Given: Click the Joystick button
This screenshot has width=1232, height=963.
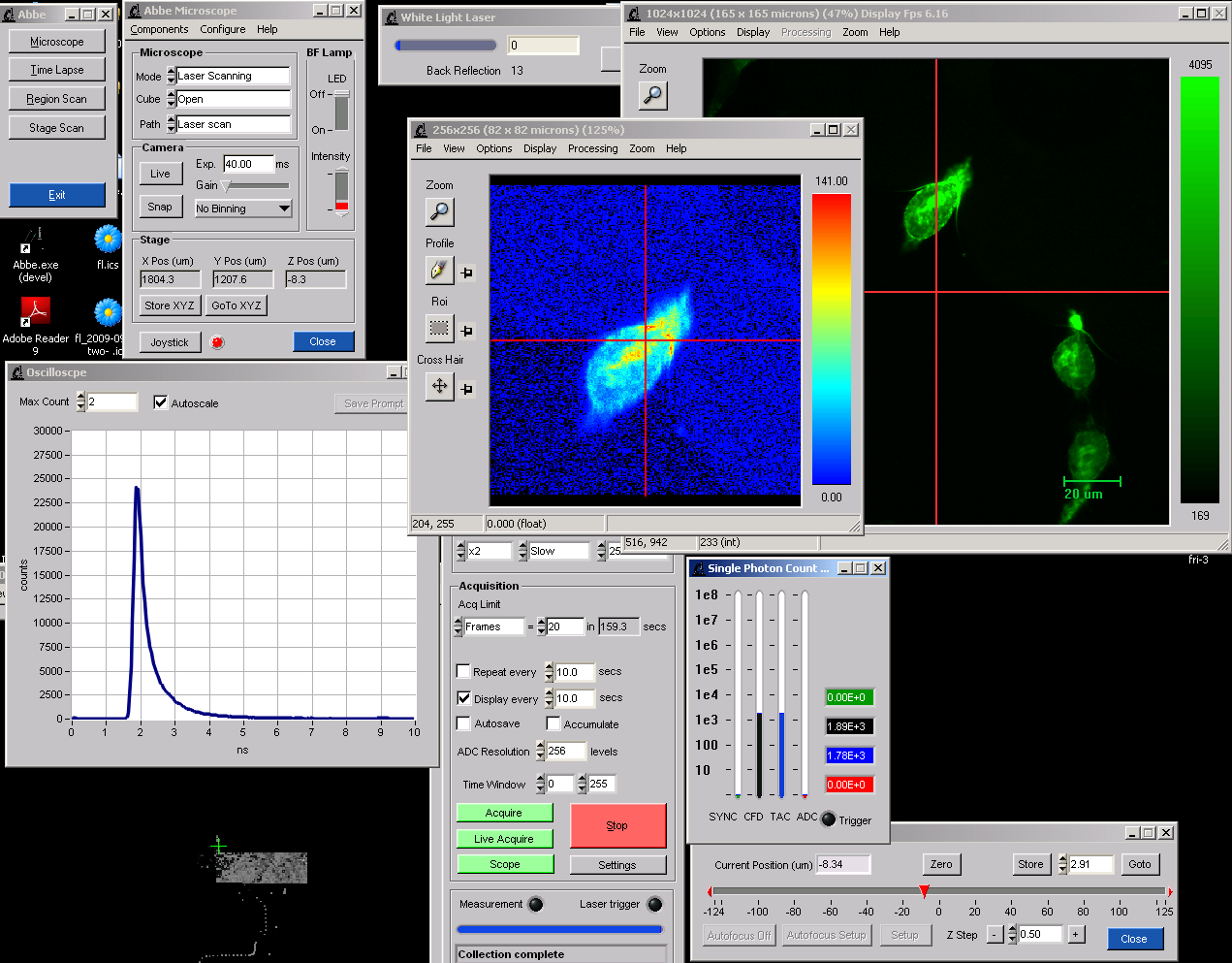Looking at the screenshot, I should (170, 342).
